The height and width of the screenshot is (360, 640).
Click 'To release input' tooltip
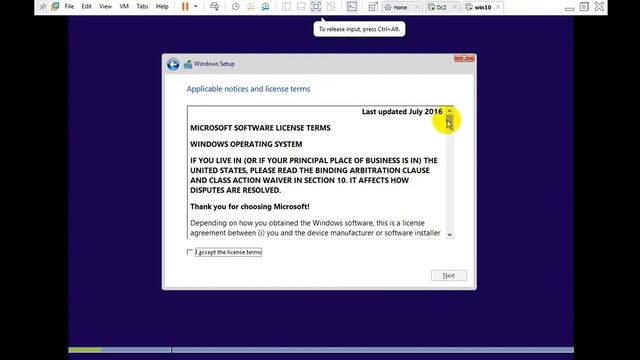(360, 29)
